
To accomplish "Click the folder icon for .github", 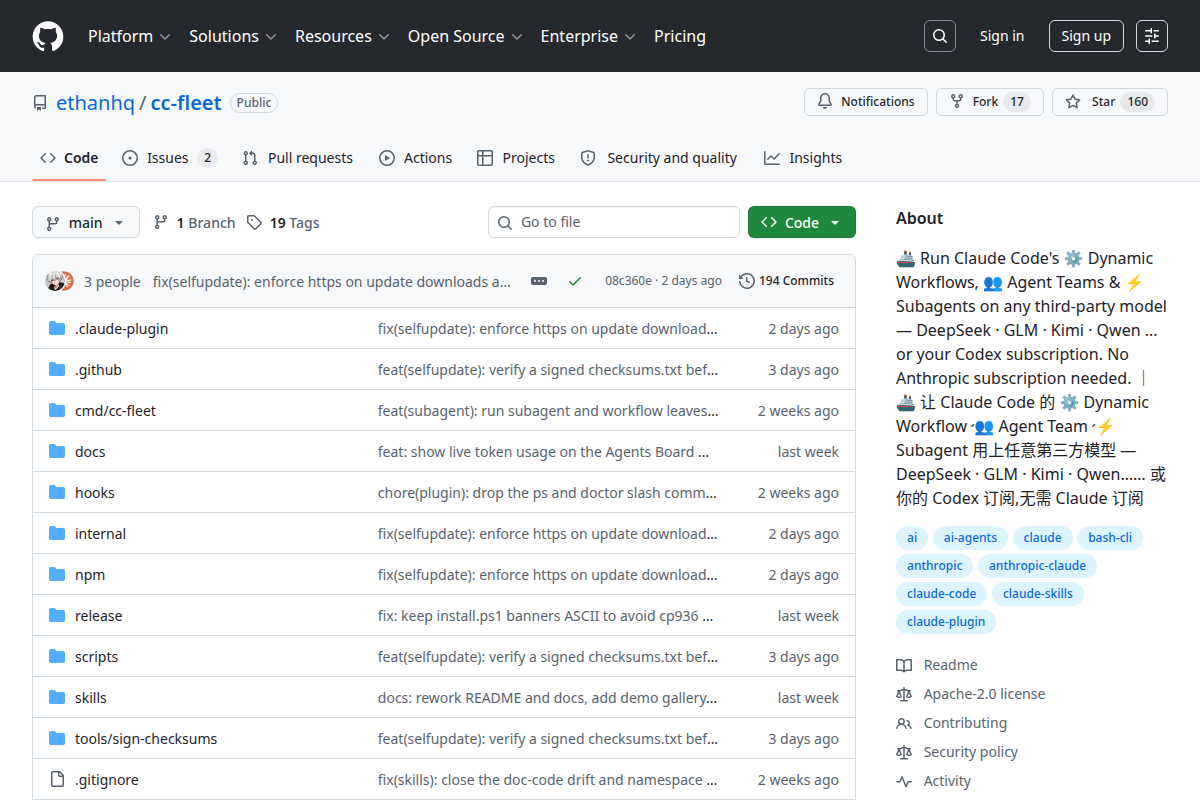I will [57, 370].
